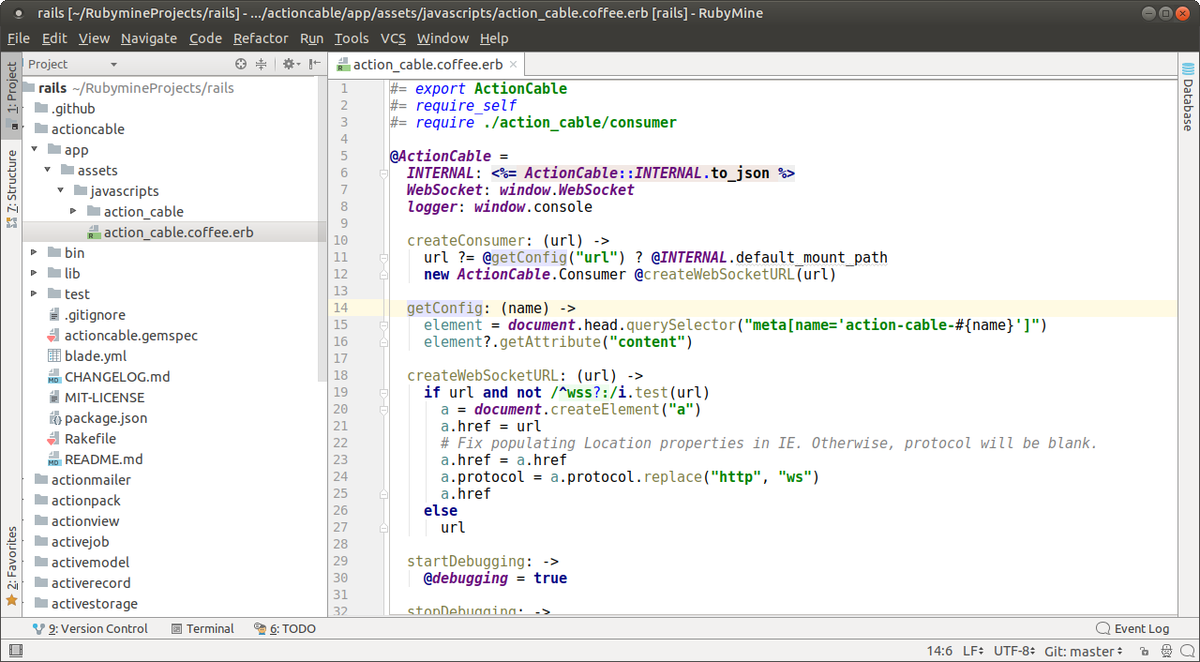This screenshot has width=1200, height=662.
Task: Select the action_cable.coffee.erb editor tab
Action: coord(428,65)
